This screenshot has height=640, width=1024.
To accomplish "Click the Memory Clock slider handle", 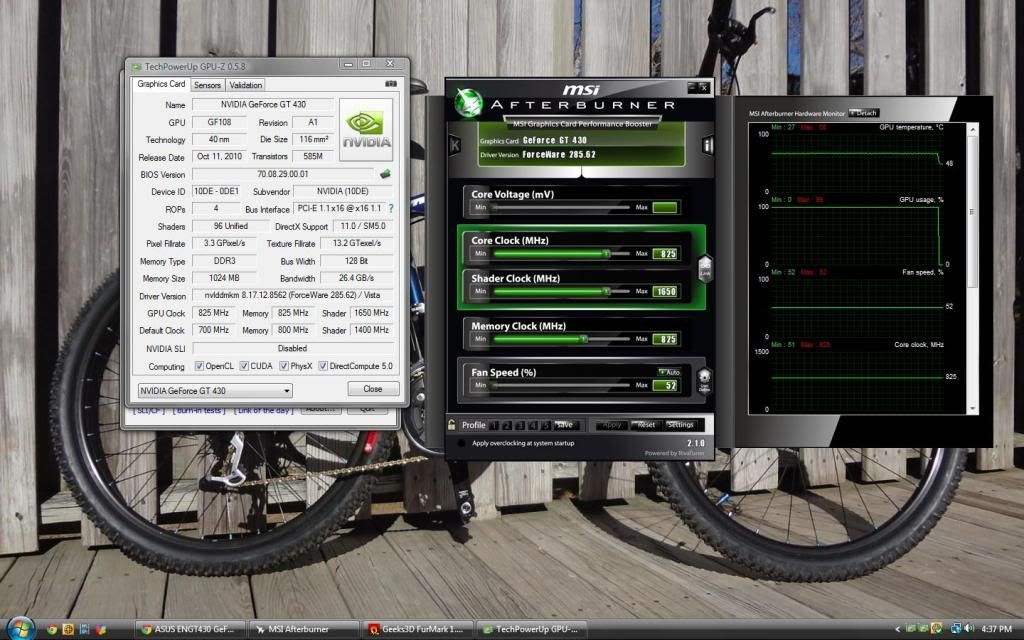I will coord(584,339).
